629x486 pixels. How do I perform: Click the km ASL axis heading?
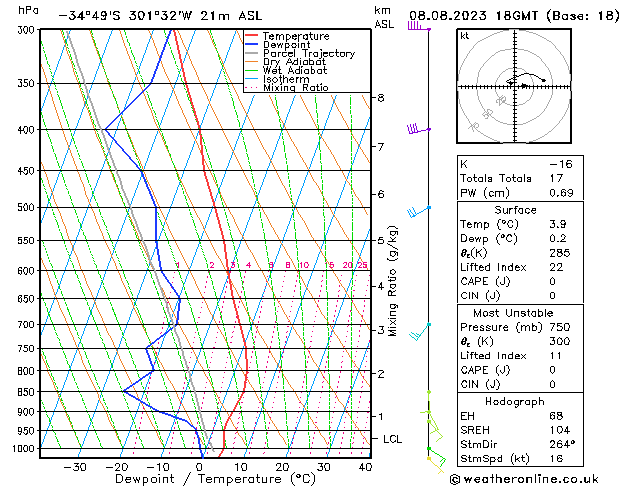point(384,17)
